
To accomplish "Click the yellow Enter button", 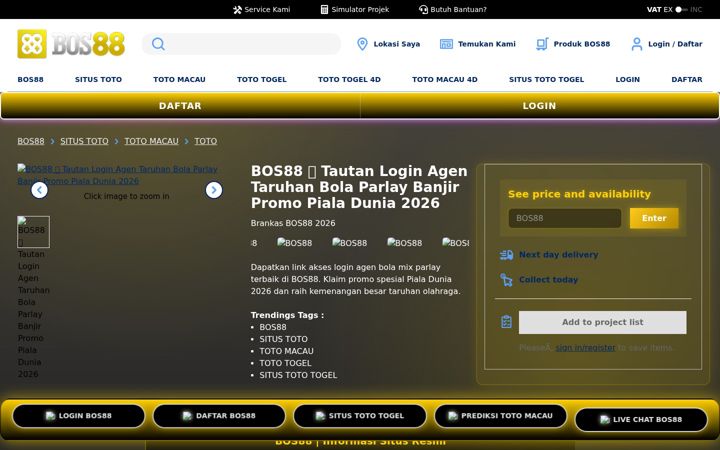I will tap(654, 218).
